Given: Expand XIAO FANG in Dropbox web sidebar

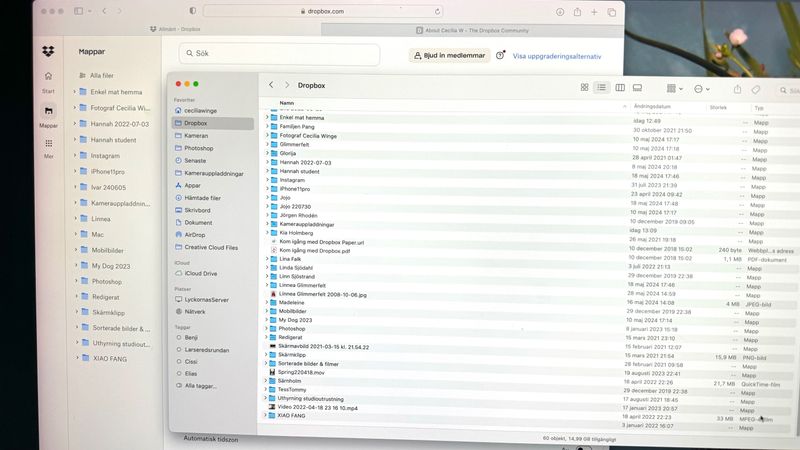Looking at the screenshot, I should 77,358.
